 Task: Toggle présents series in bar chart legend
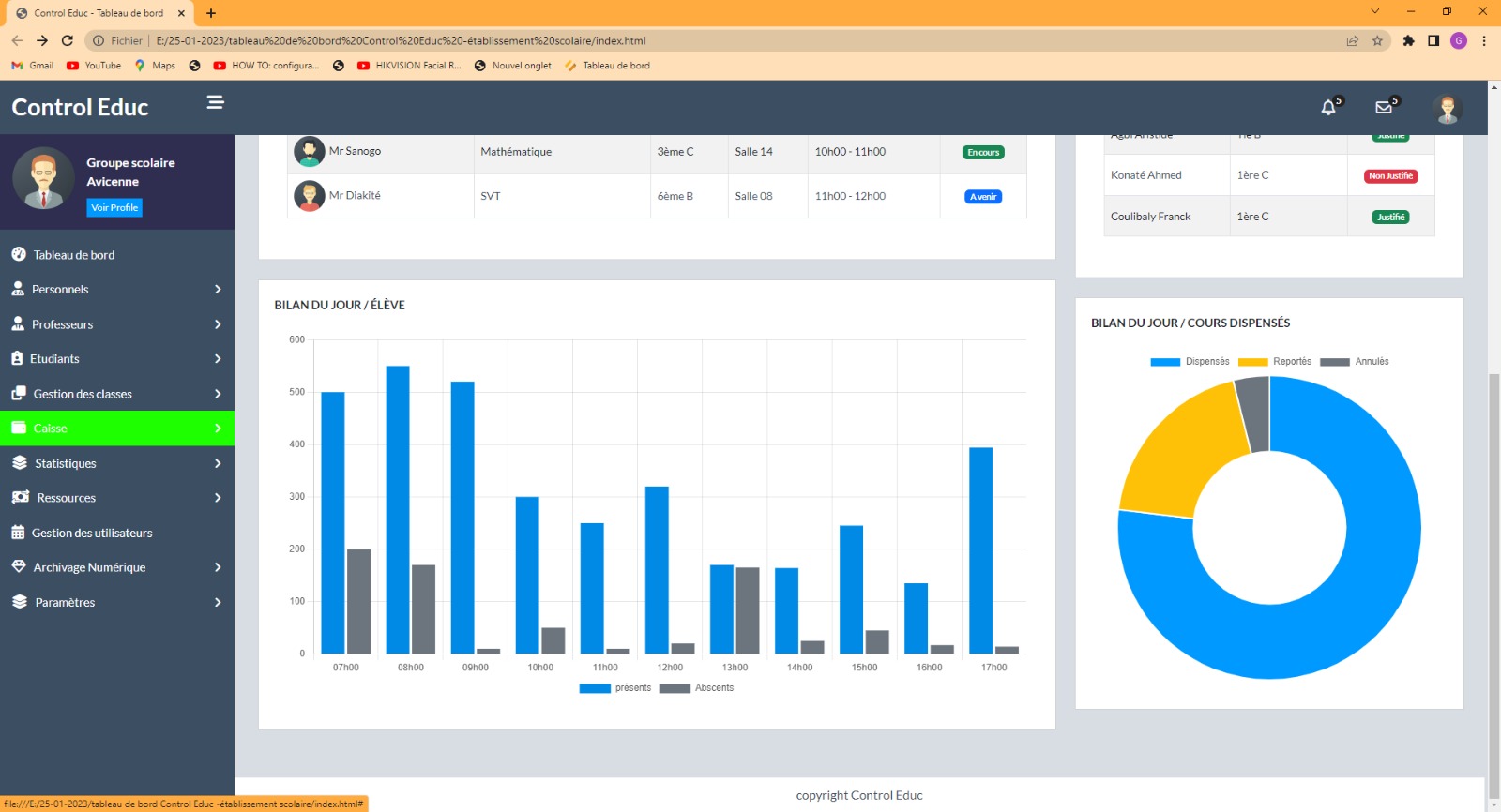coord(615,688)
